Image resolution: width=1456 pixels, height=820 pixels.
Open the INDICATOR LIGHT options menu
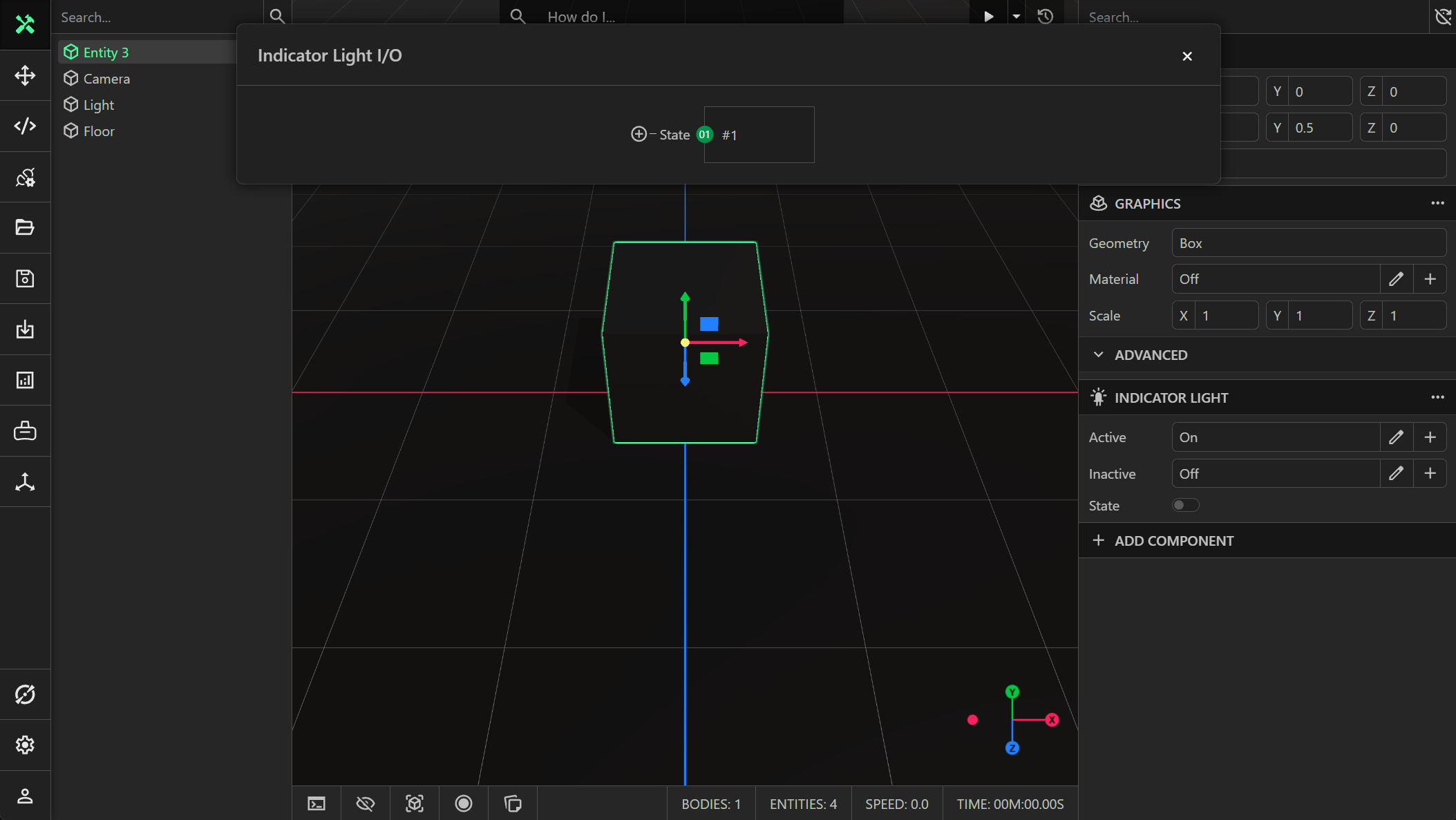[1437, 397]
